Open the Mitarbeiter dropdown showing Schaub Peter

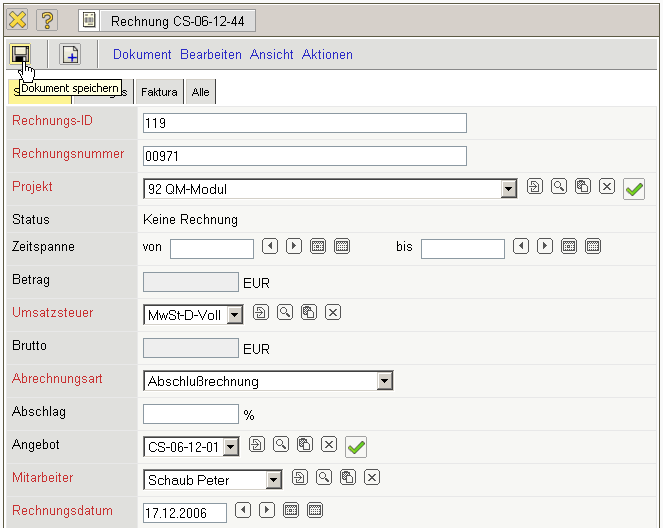point(274,480)
